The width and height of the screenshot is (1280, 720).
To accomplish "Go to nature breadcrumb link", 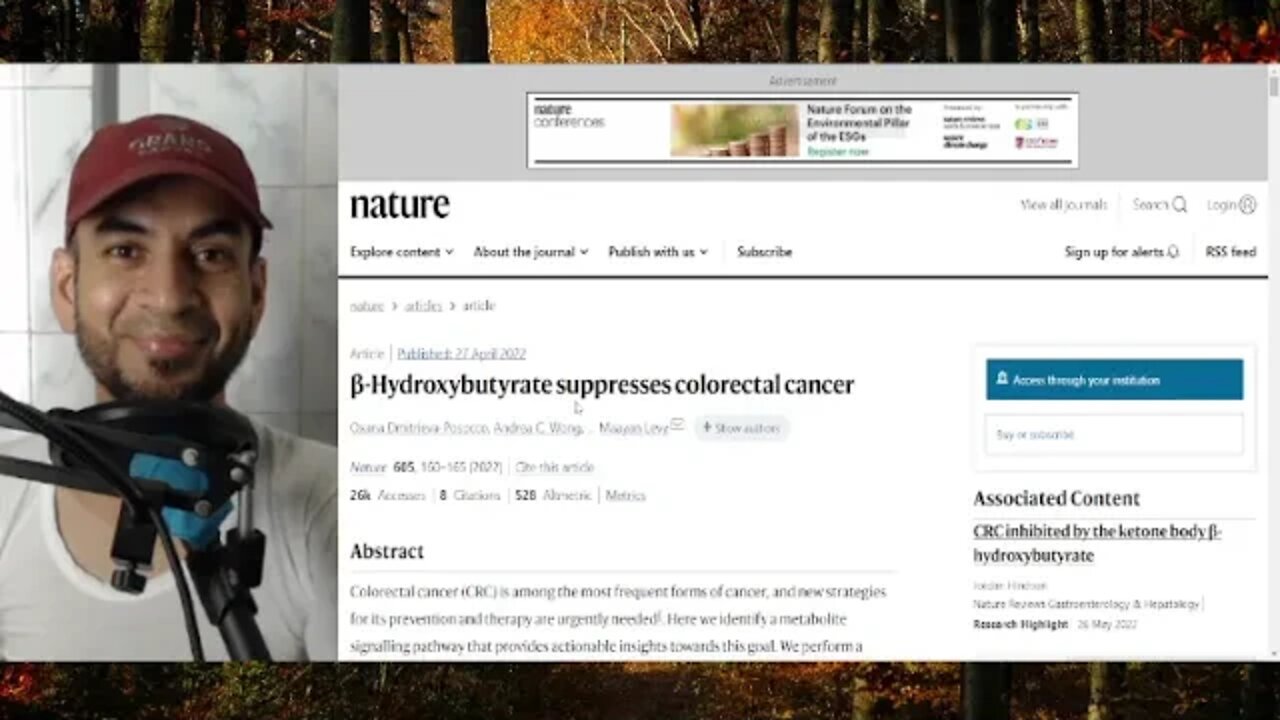I will point(367,306).
